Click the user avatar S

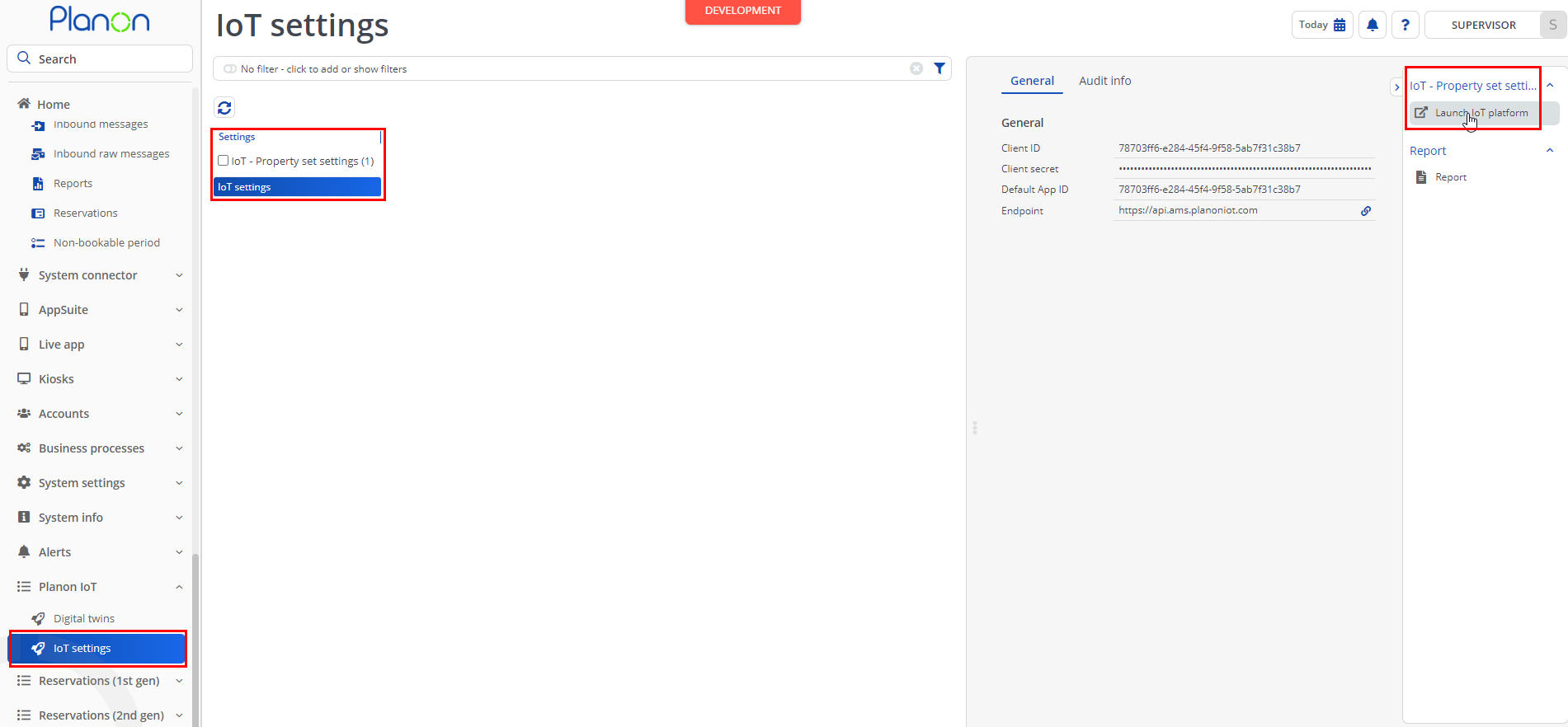1553,25
